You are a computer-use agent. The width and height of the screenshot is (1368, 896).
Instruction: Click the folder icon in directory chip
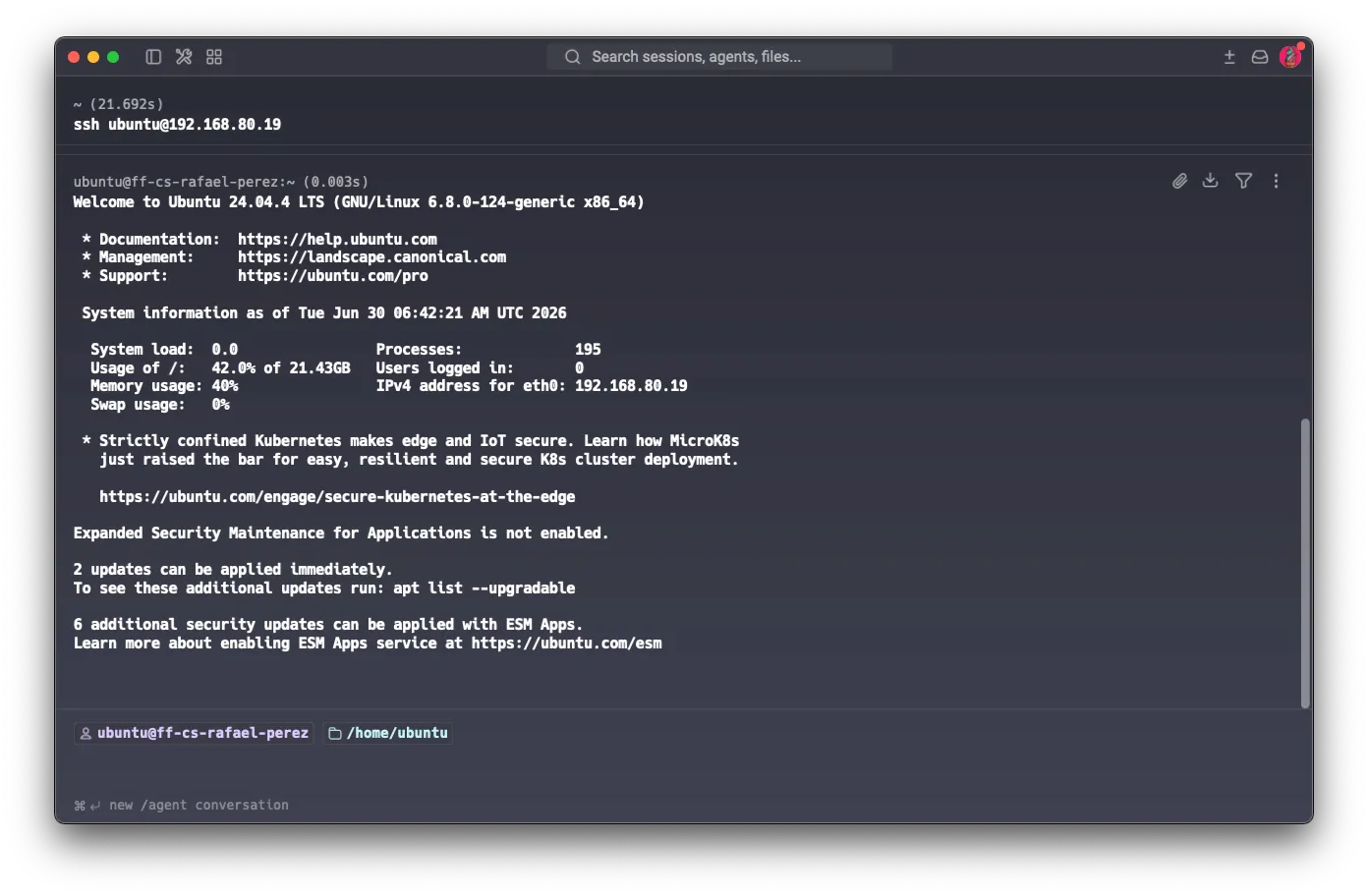(x=335, y=733)
